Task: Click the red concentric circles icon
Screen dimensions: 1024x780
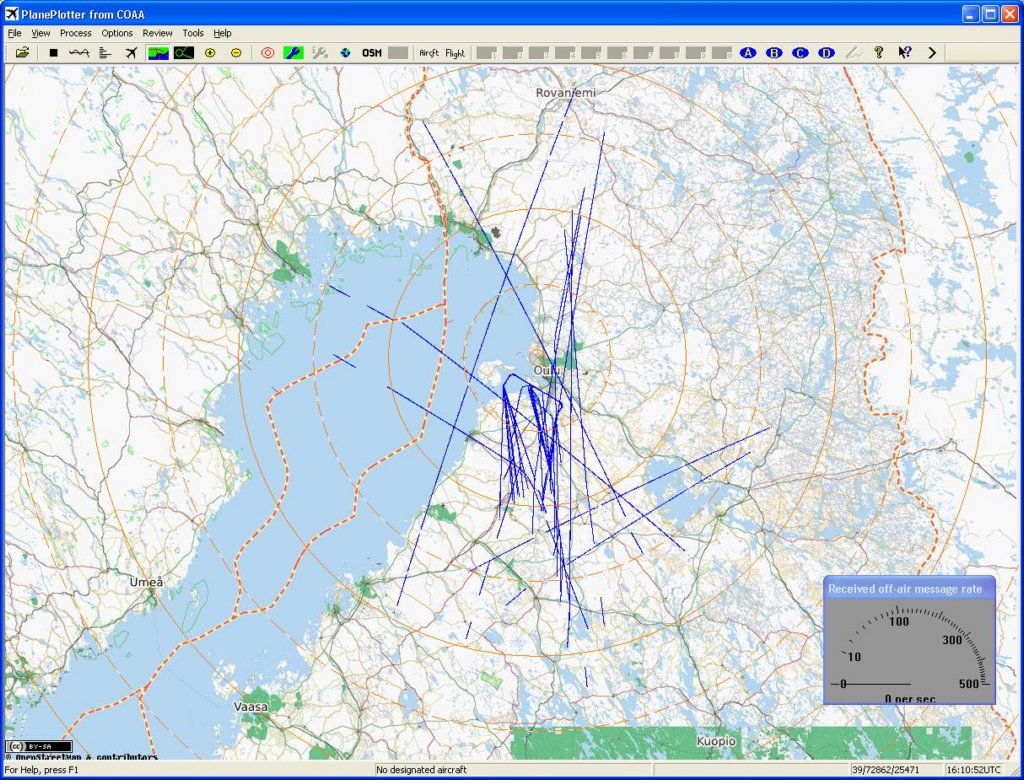Action: click(x=267, y=53)
